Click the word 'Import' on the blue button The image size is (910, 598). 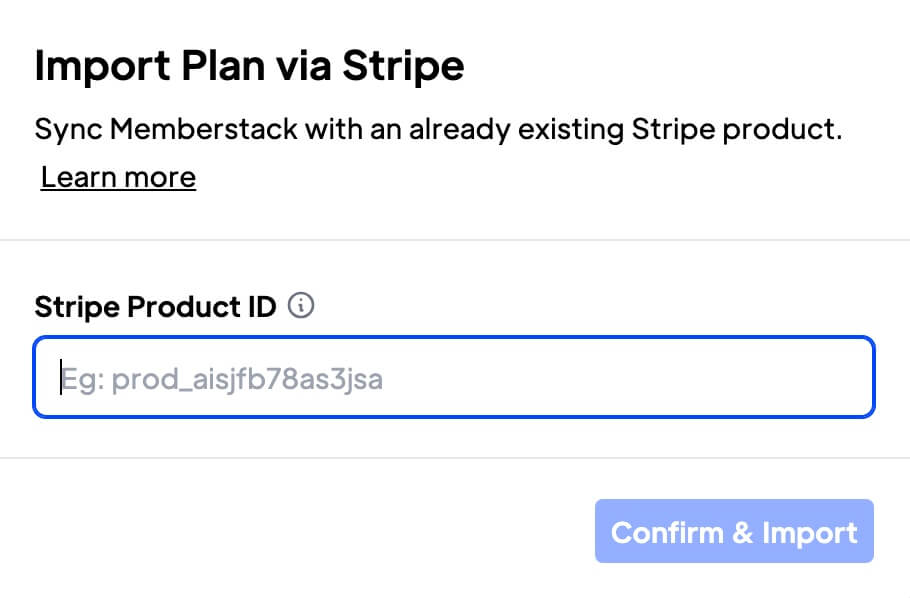(810, 533)
